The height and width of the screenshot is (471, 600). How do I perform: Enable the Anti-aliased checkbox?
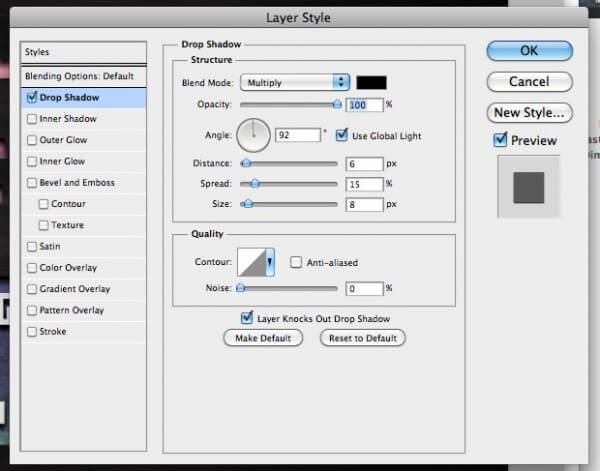296,262
